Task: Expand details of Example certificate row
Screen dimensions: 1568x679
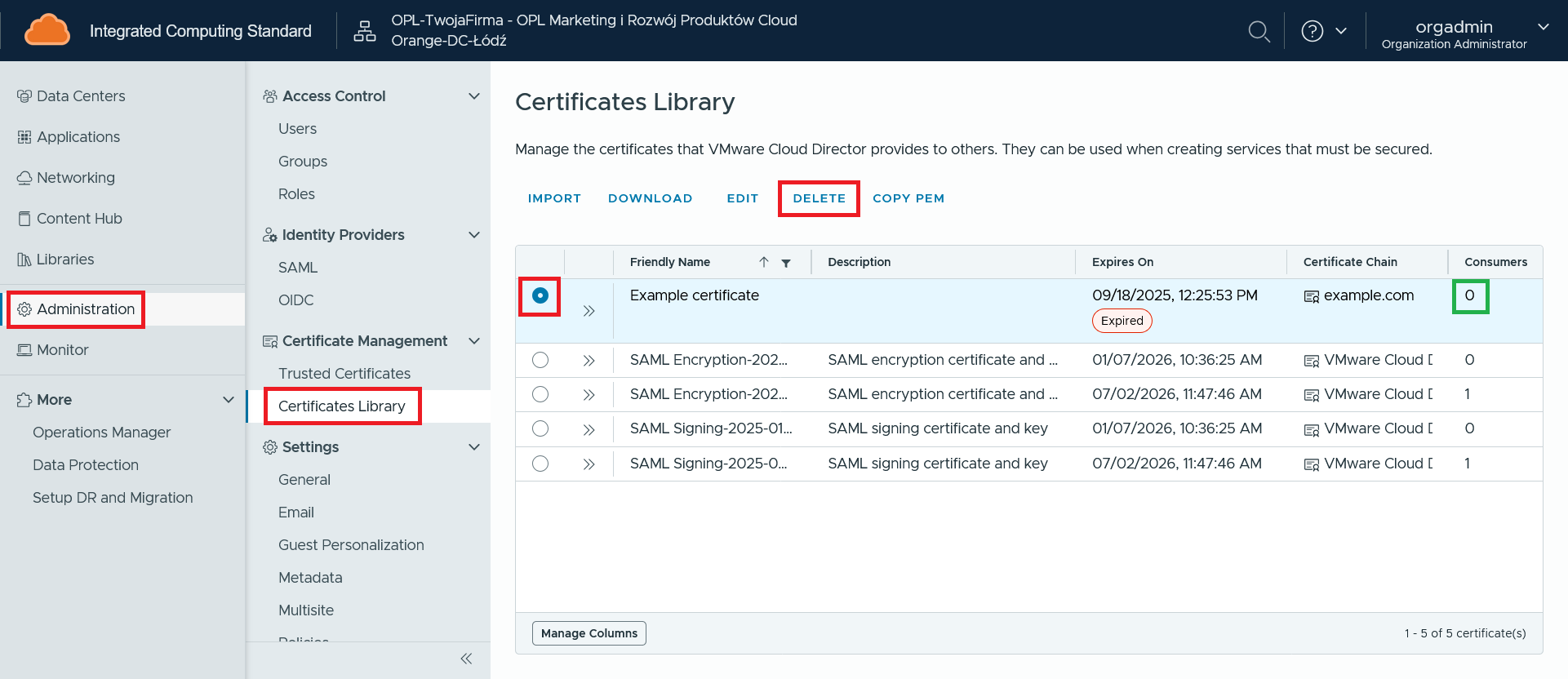Action: pyautogui.click(x=589, y=311)
